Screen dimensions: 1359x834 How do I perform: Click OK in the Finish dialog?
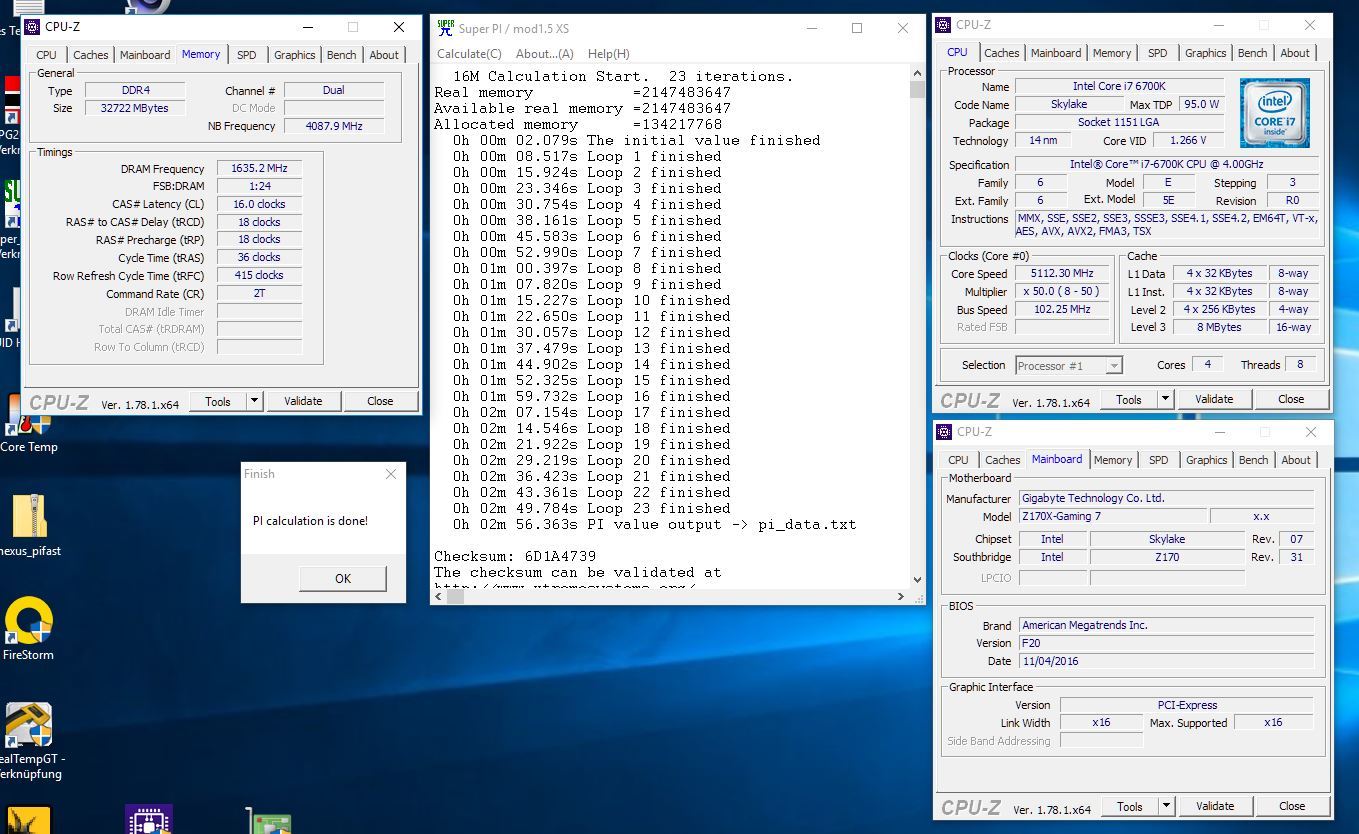343,578
